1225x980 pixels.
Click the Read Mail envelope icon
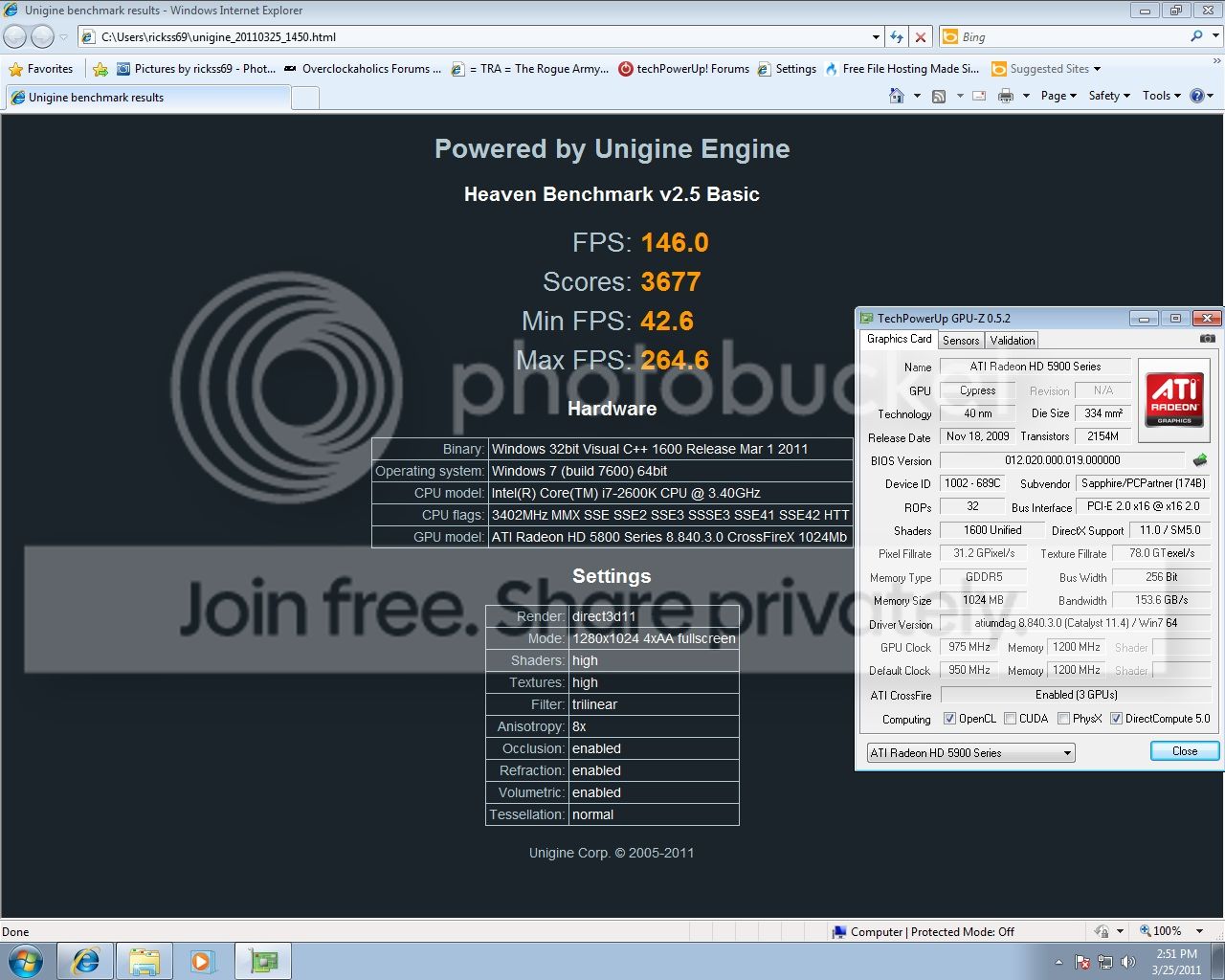coord(979,96)
